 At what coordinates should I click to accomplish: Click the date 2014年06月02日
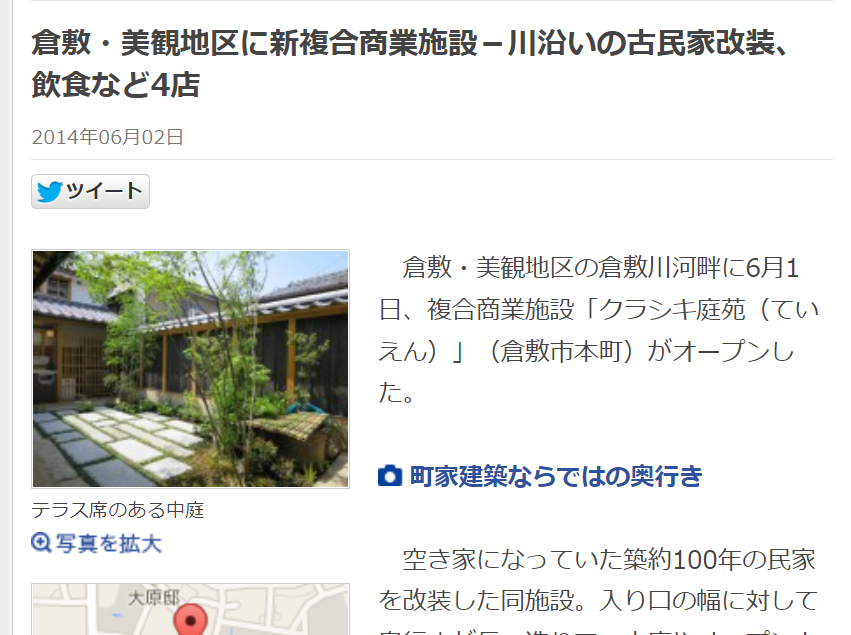pos(107,137)
